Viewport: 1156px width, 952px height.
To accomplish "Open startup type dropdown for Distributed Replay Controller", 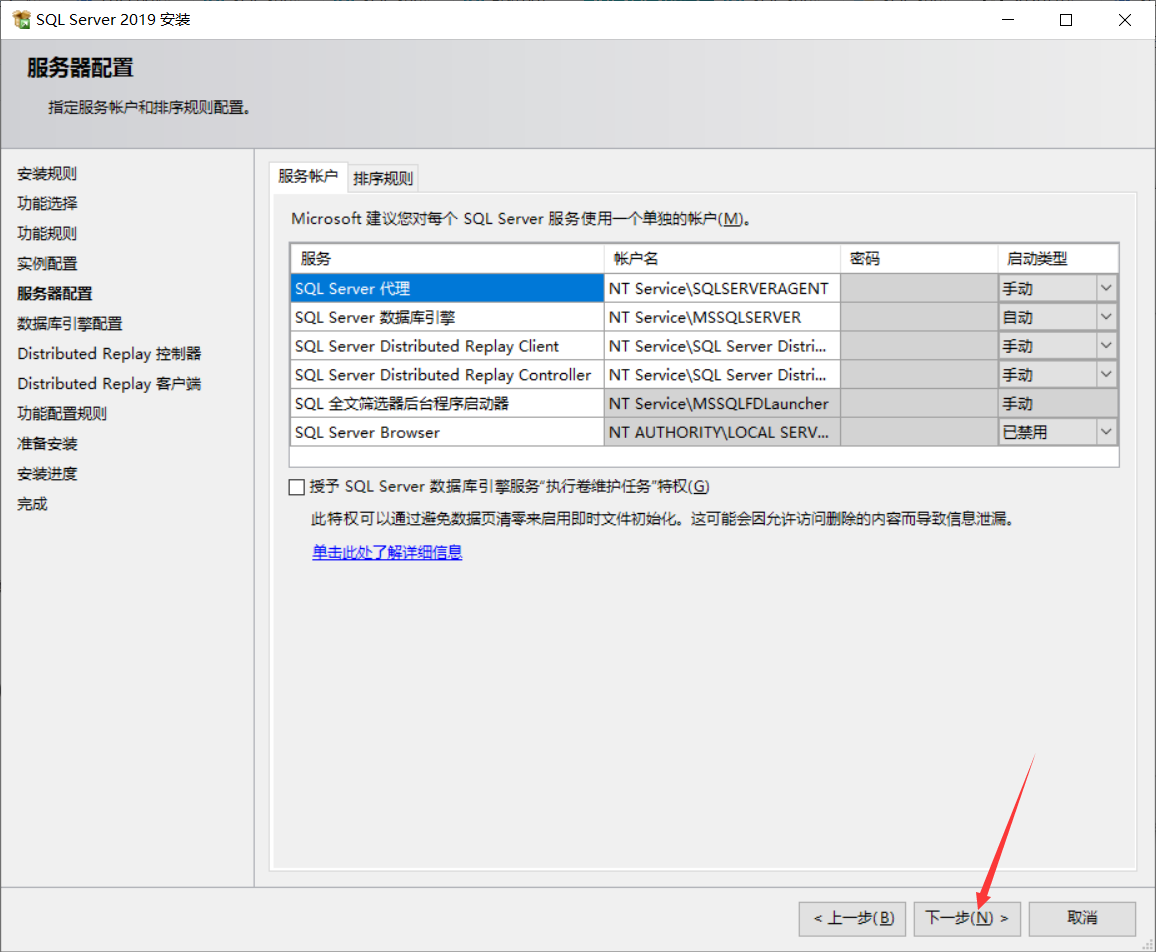I will [x=1106, y=375].
